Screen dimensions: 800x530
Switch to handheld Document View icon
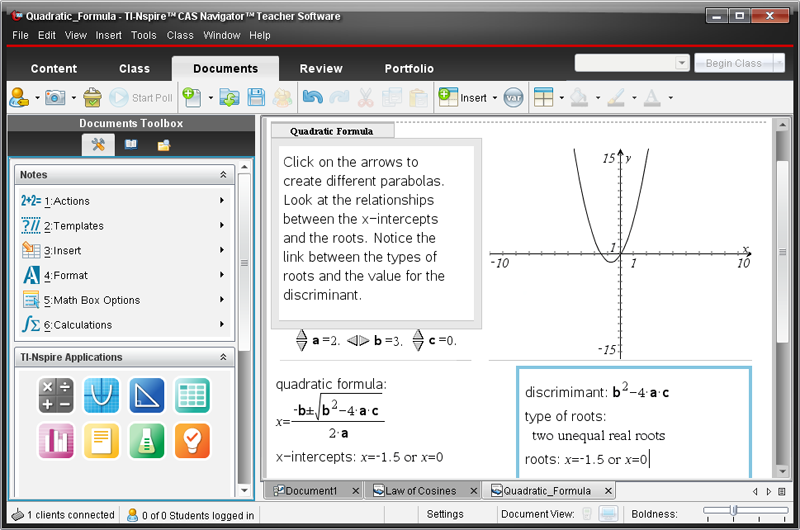(587, 514)
